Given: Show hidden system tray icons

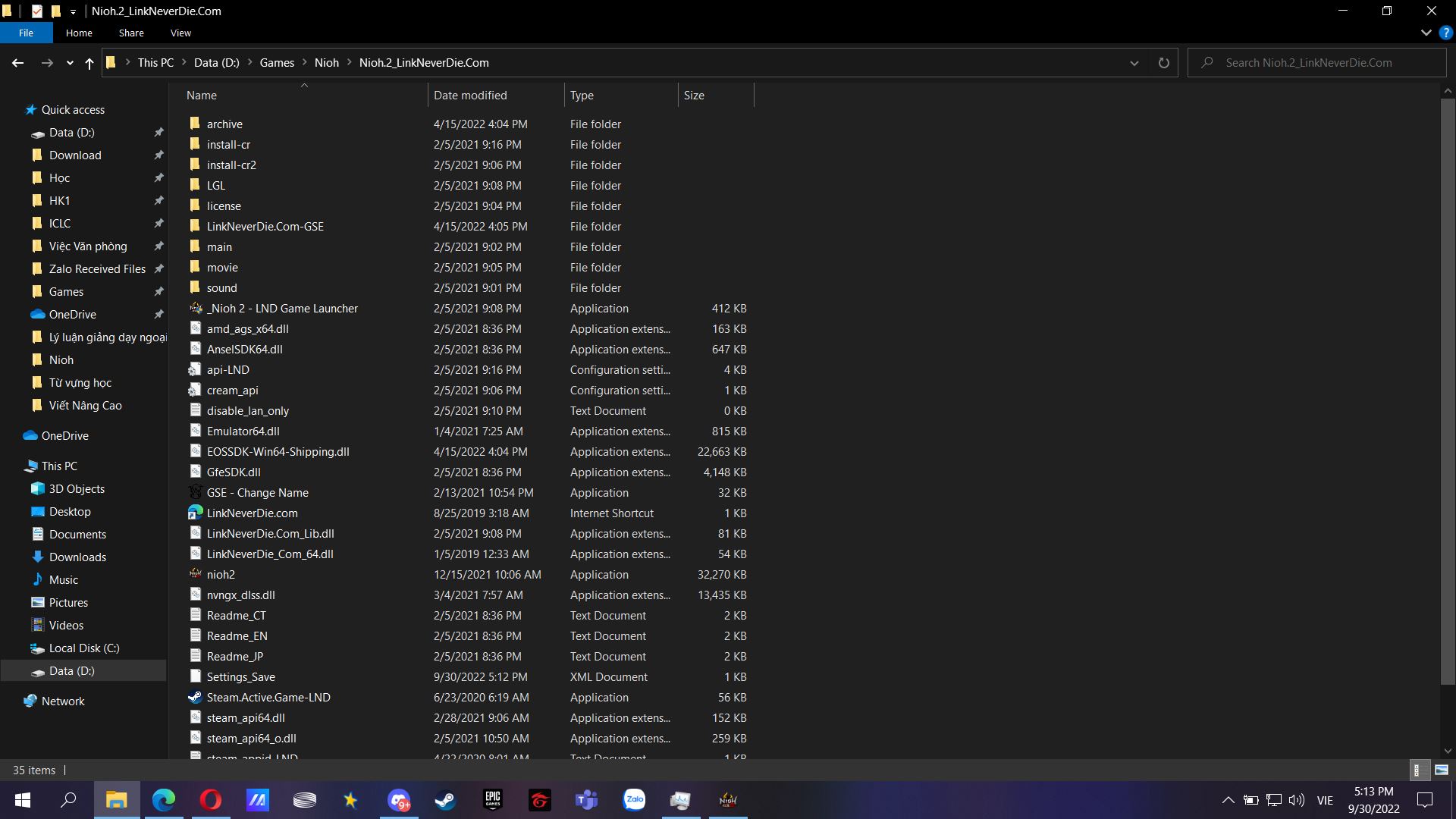Looking at the screenshot, I should [1228, 800].
